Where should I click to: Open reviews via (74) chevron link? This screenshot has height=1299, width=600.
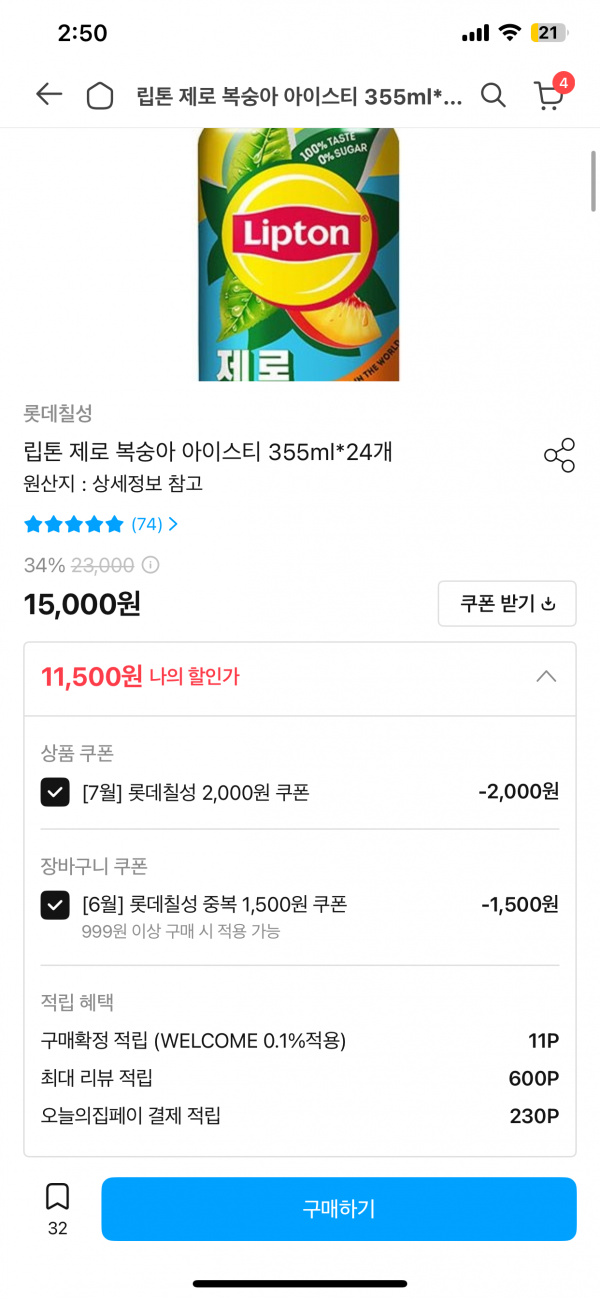[x=155, y=524]
